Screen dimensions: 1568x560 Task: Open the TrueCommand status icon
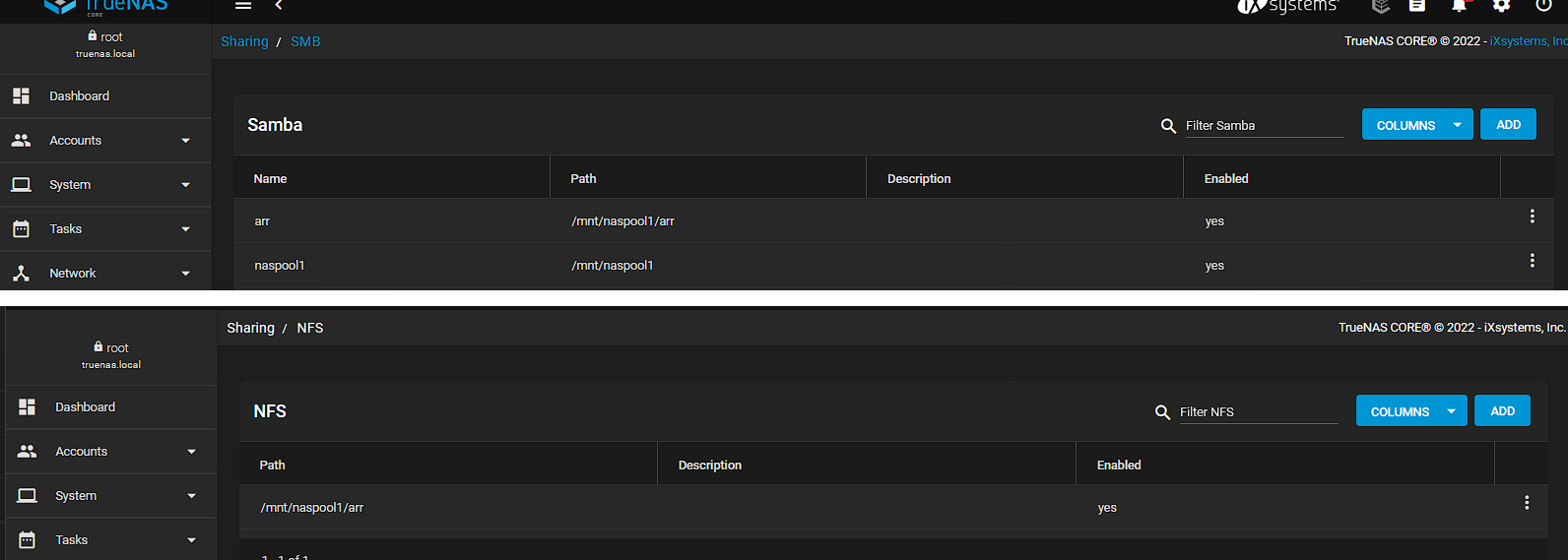[x=1381, y=6]
